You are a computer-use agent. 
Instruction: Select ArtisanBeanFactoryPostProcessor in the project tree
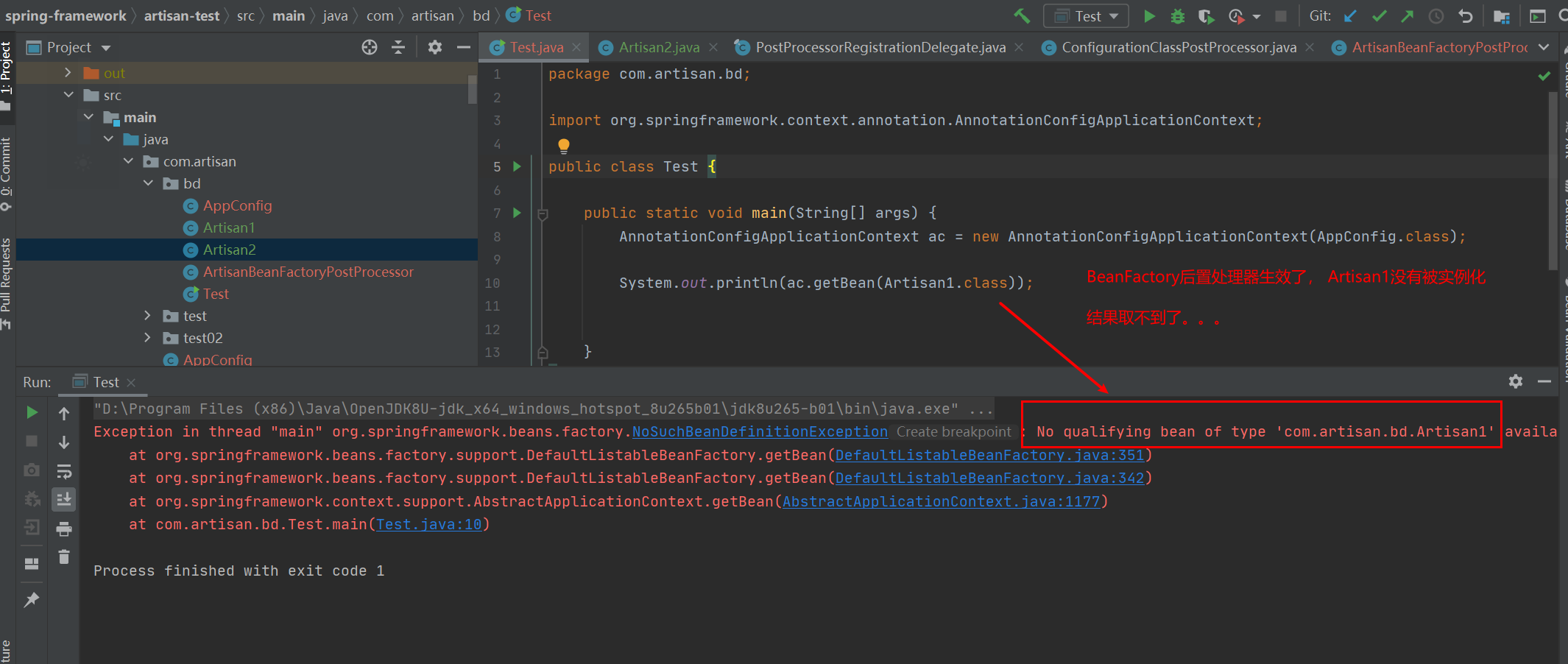[308, 272]
